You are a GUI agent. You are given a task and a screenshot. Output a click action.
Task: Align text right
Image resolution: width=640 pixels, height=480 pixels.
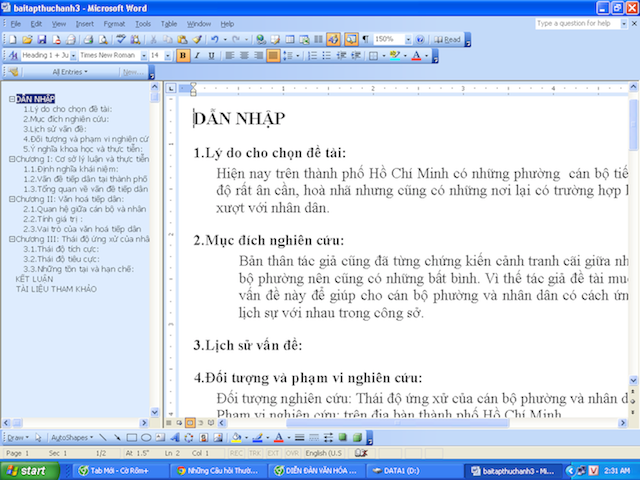pos(258,56)
